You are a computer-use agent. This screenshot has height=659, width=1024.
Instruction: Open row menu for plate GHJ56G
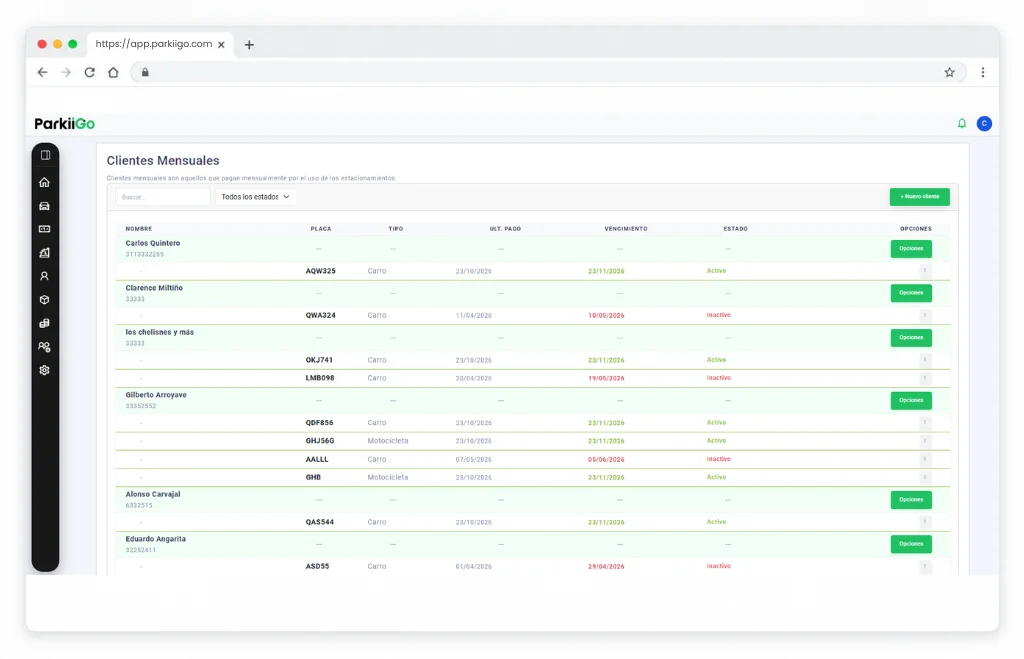pyautogui.click(x=925, y=441)
